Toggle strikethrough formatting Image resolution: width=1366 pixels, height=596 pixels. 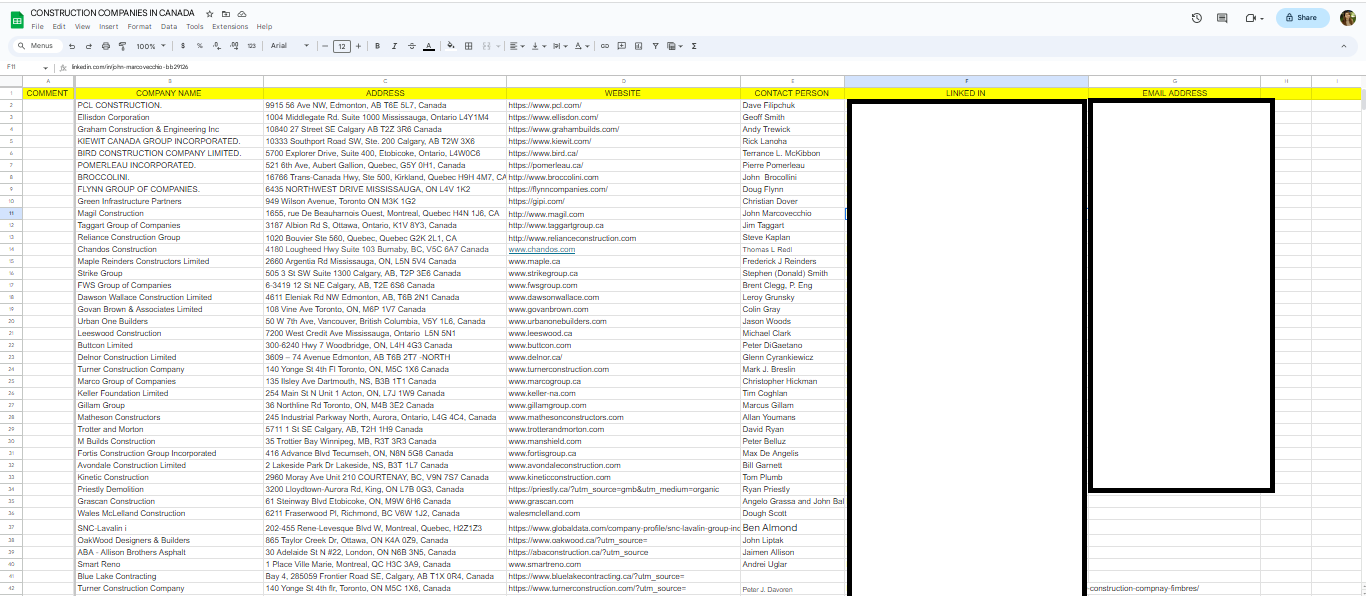click(x=411, y=46)
